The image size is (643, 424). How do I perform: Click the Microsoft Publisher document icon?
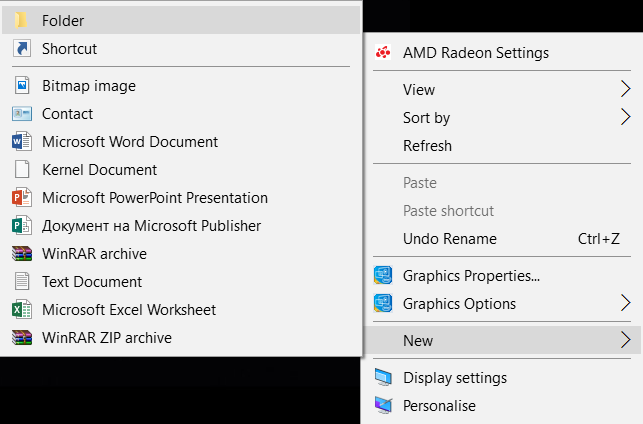tap(22, 226)
